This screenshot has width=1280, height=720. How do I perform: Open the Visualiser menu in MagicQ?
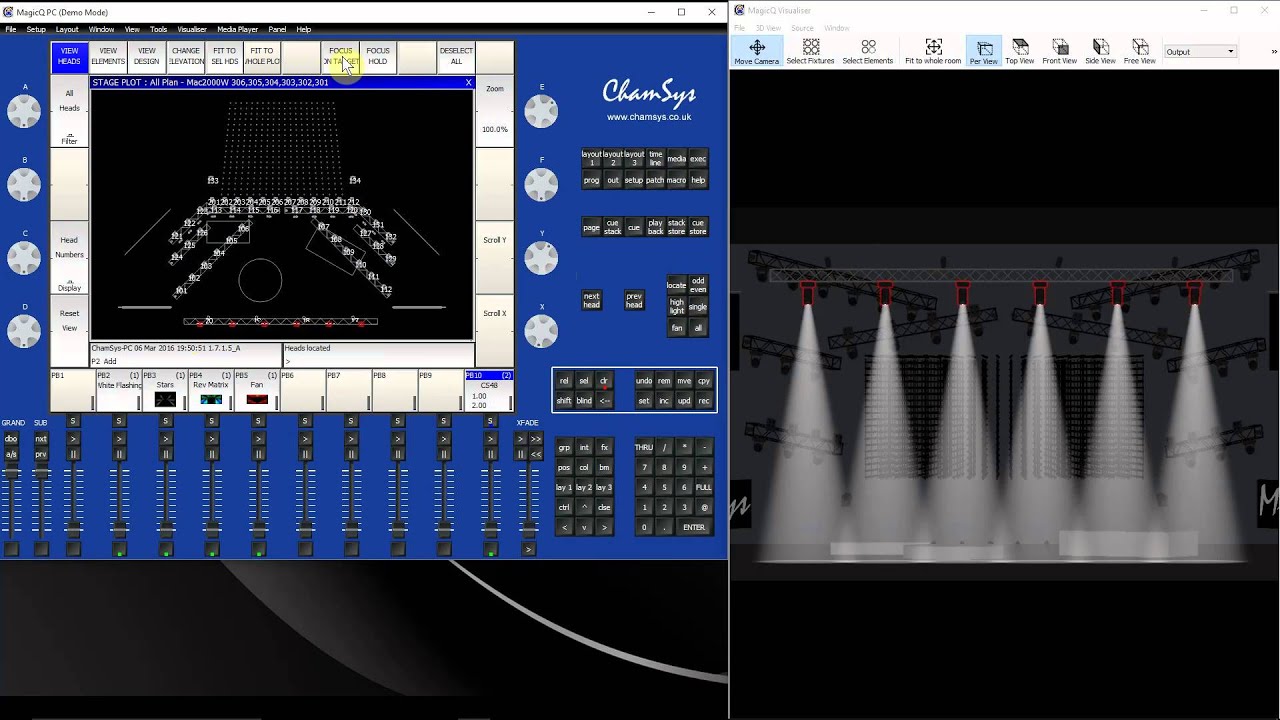click(192, 29)
